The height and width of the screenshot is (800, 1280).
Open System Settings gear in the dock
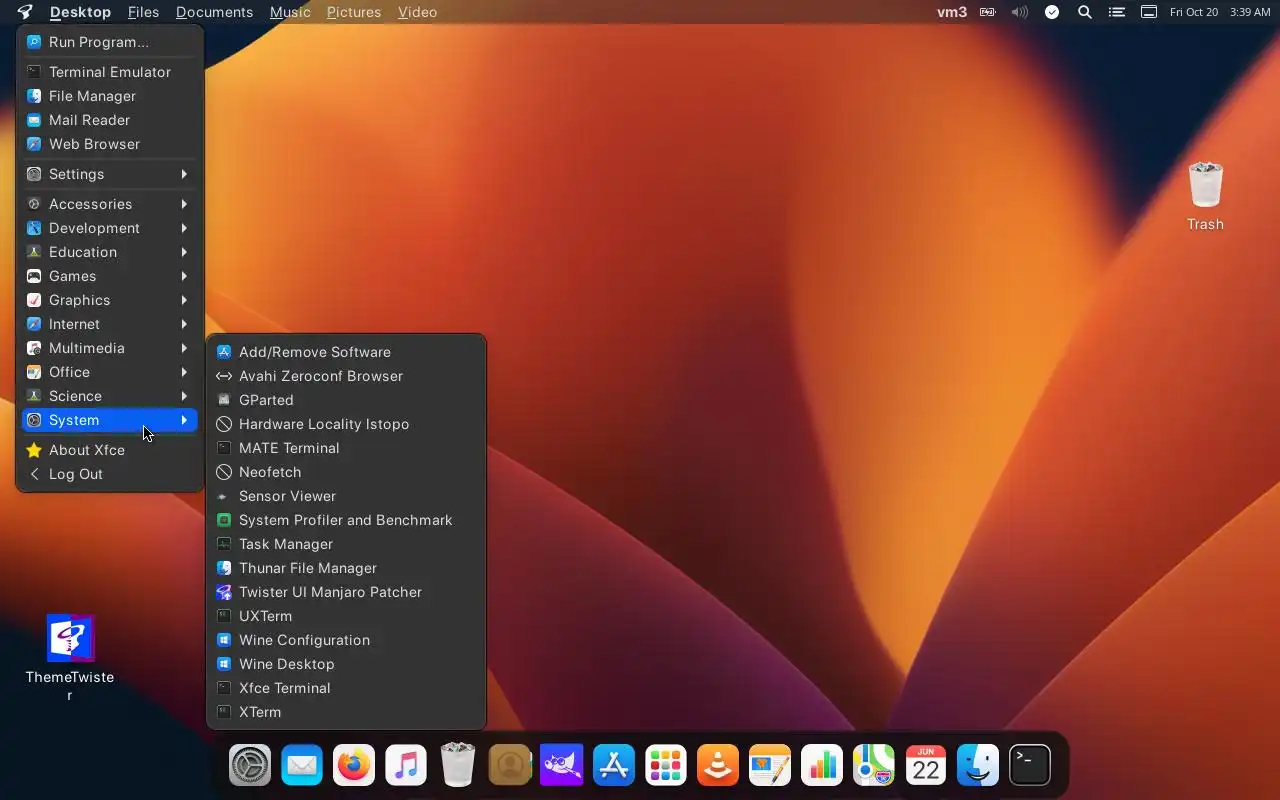tap(250, 766)
